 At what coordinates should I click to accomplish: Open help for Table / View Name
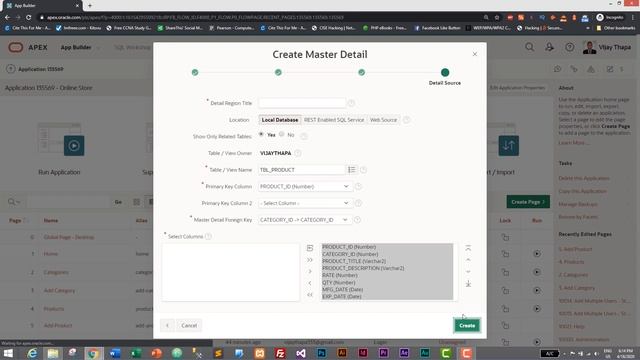tap(363, 170)
